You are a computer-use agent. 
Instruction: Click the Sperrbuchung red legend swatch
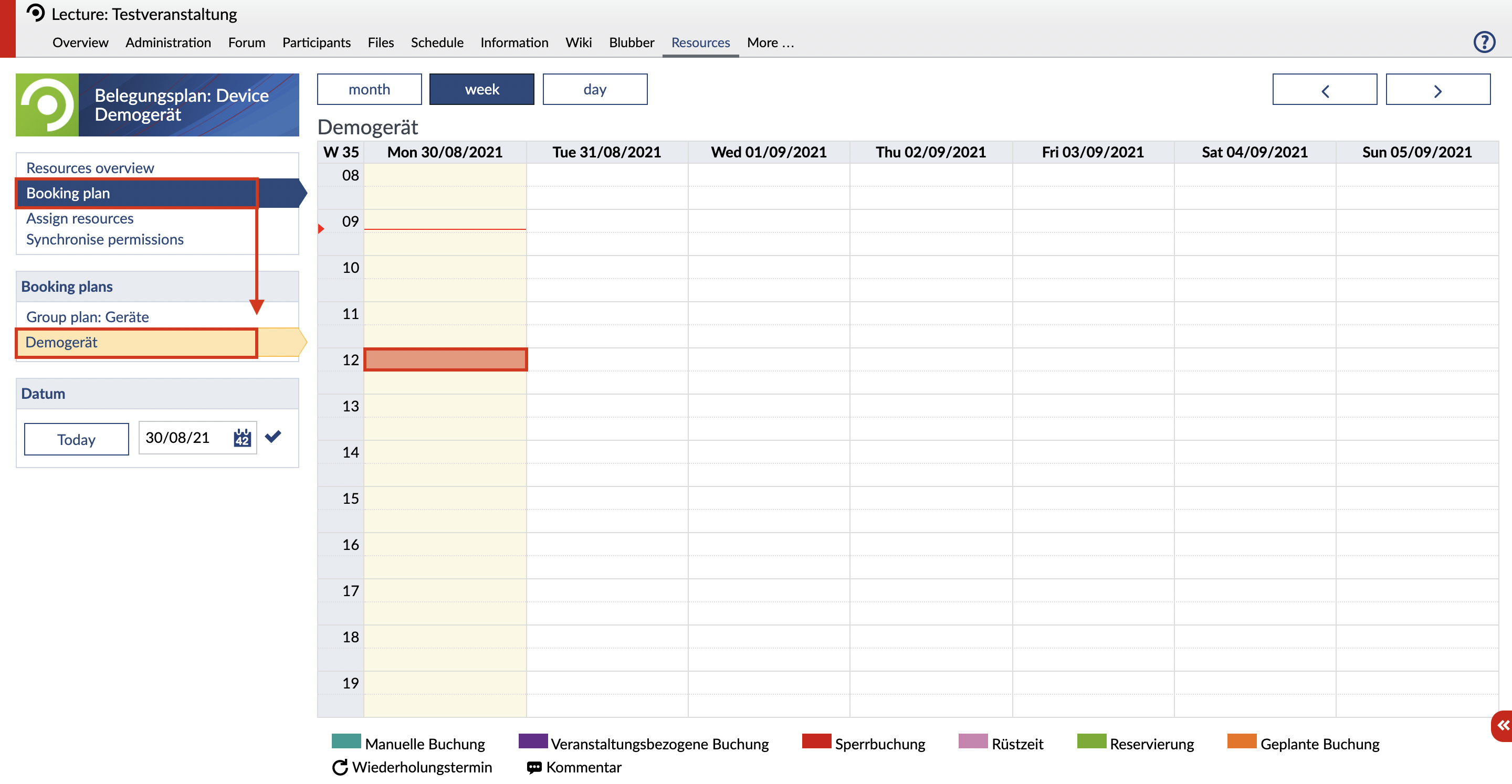point(816,741)
